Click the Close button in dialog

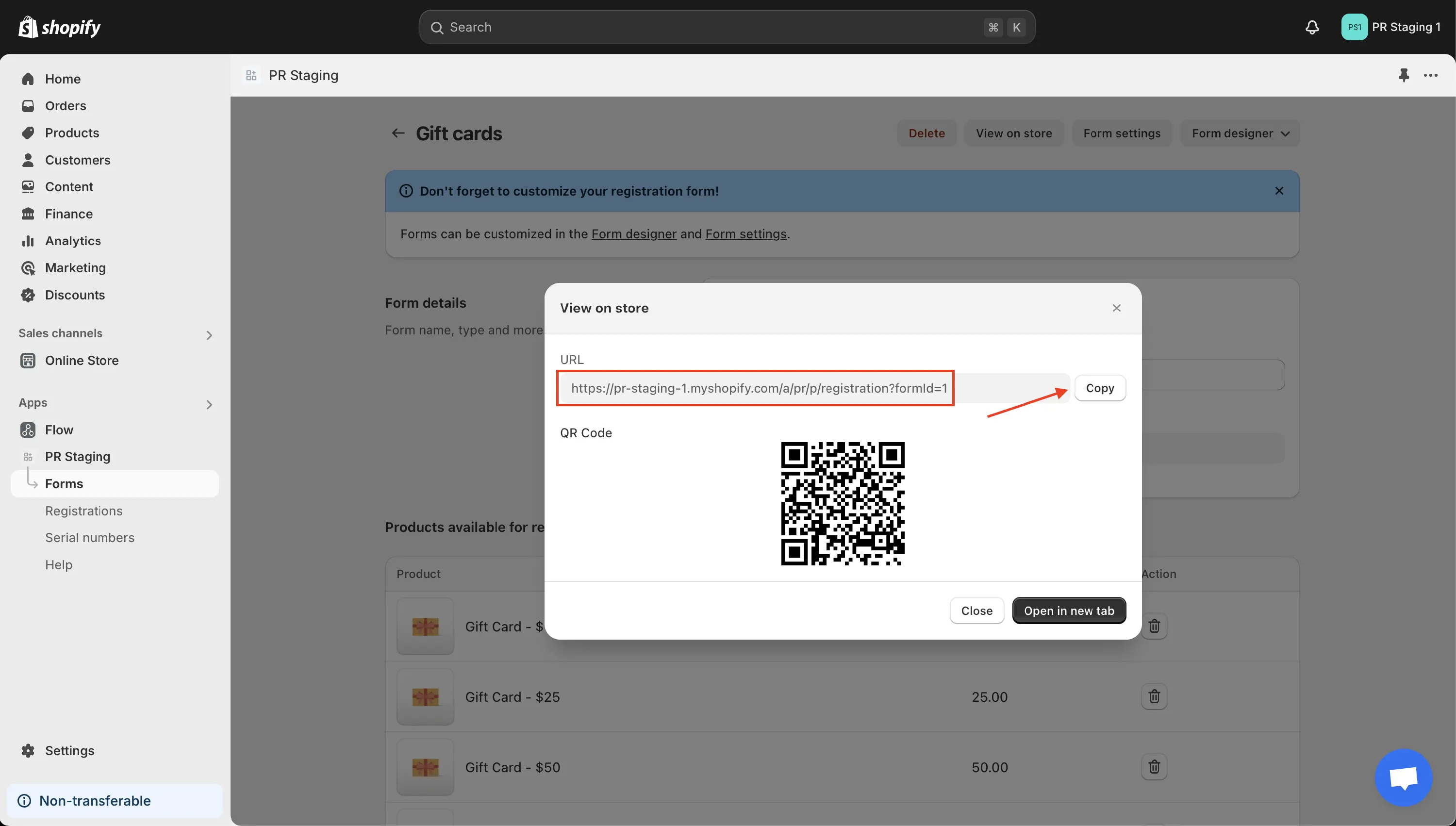coord(976,611)
